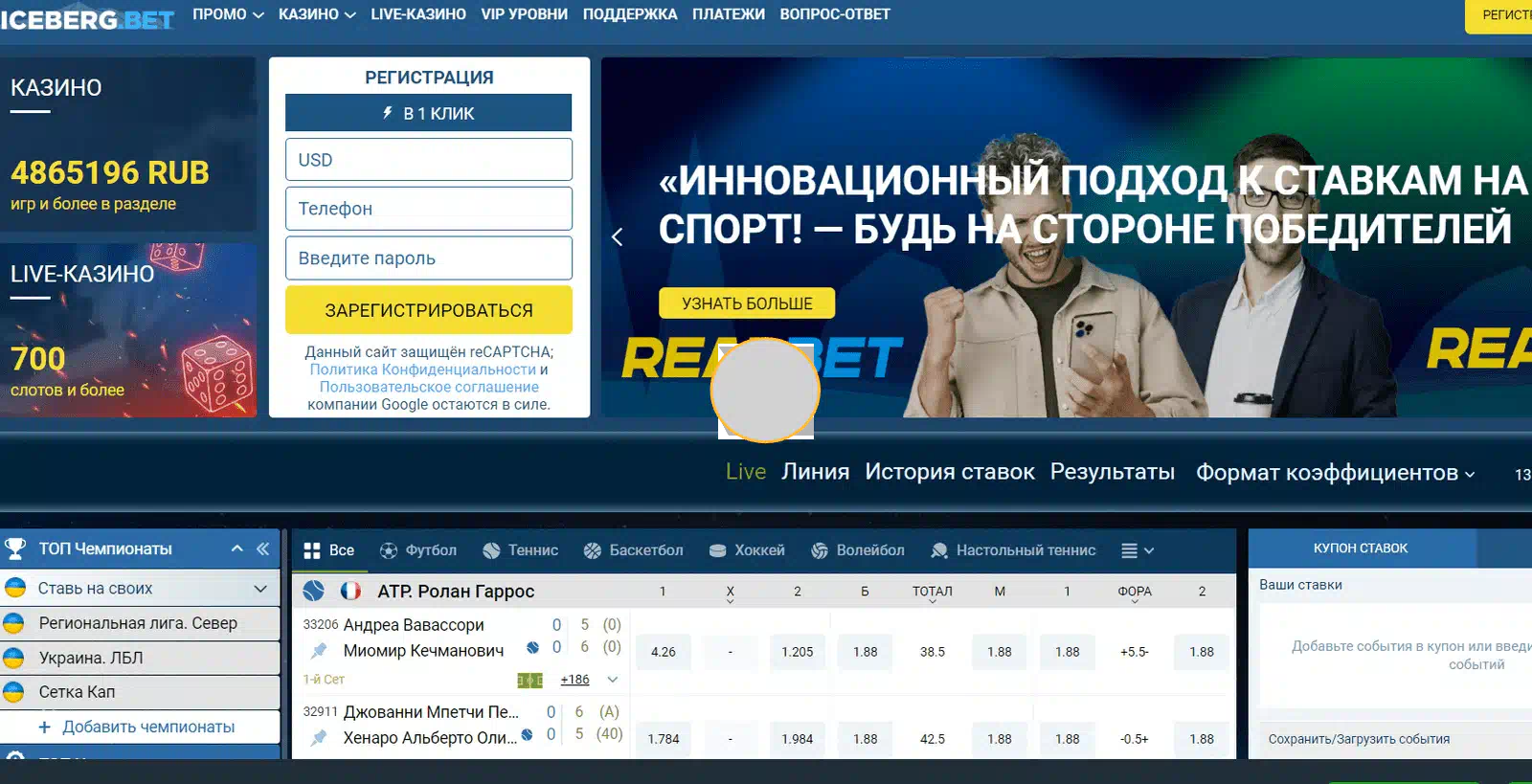The height and width of the screenshot is (784, 1532).
Task: Select the USD currency field
Action: point(429,160)
